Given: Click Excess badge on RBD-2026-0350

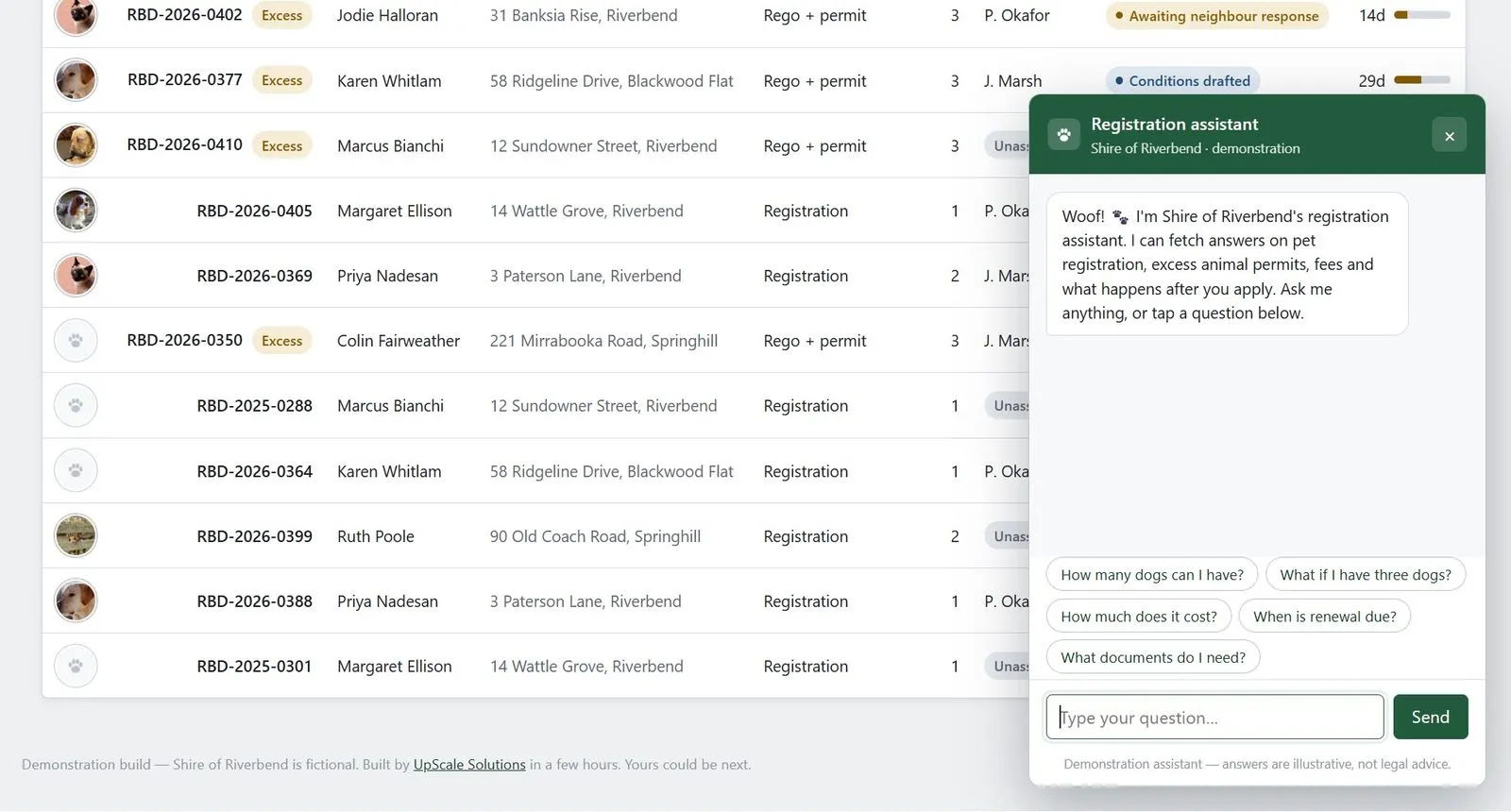Looking at the screenshot, I should 281,341.
